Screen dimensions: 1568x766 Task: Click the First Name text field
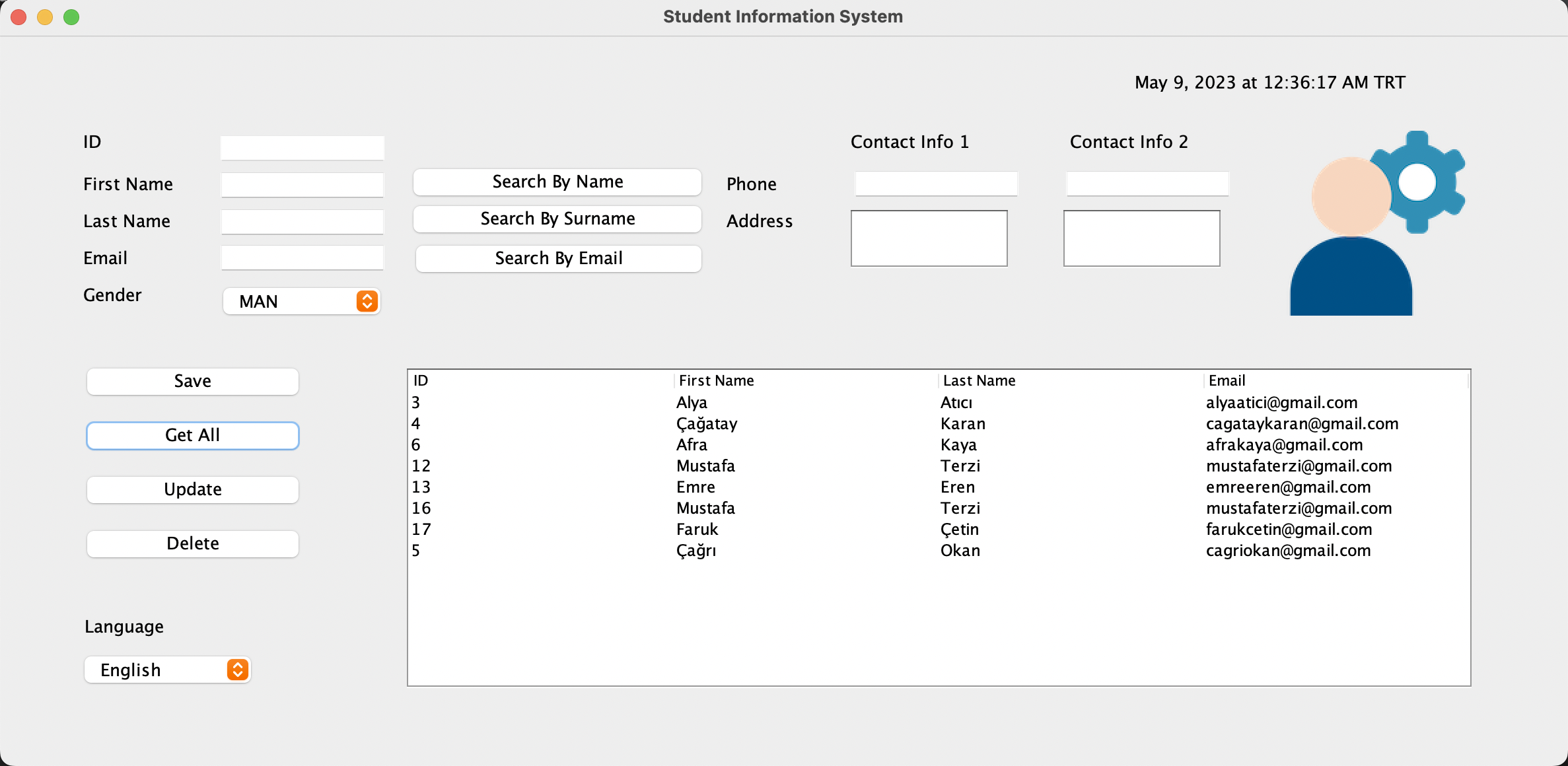click(302, 185)
